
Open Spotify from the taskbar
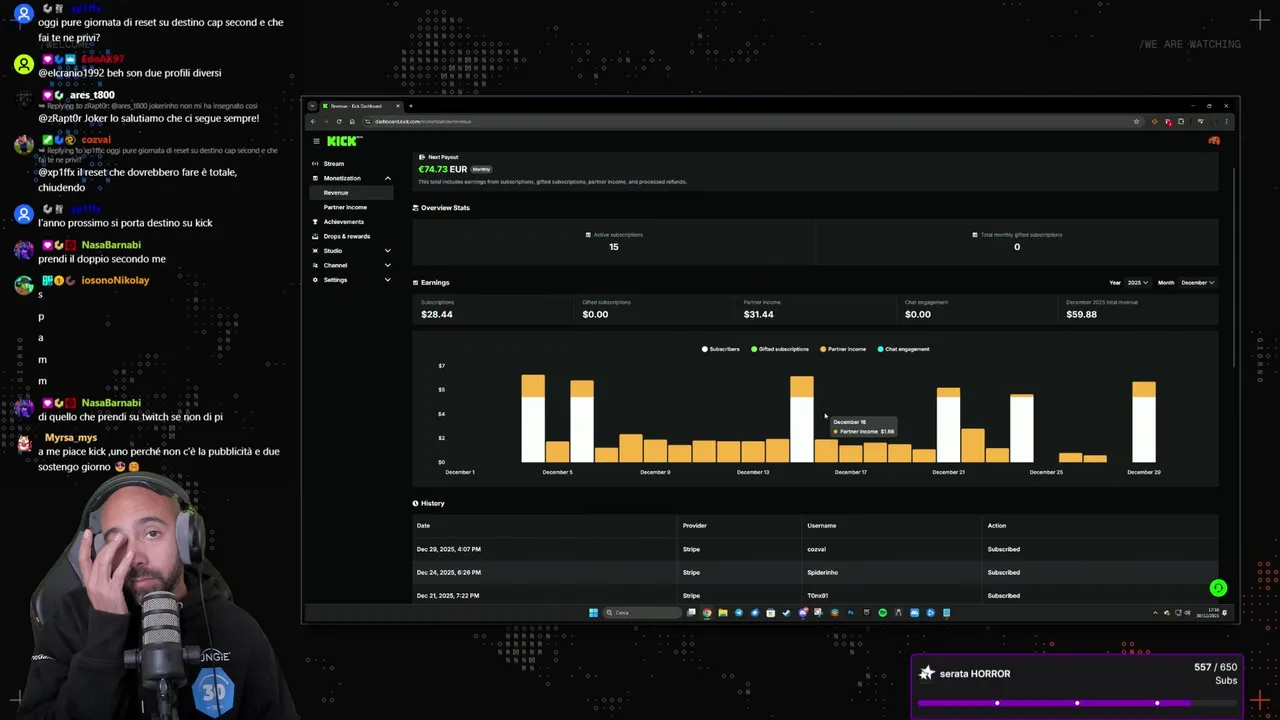[x=882, y=613]
